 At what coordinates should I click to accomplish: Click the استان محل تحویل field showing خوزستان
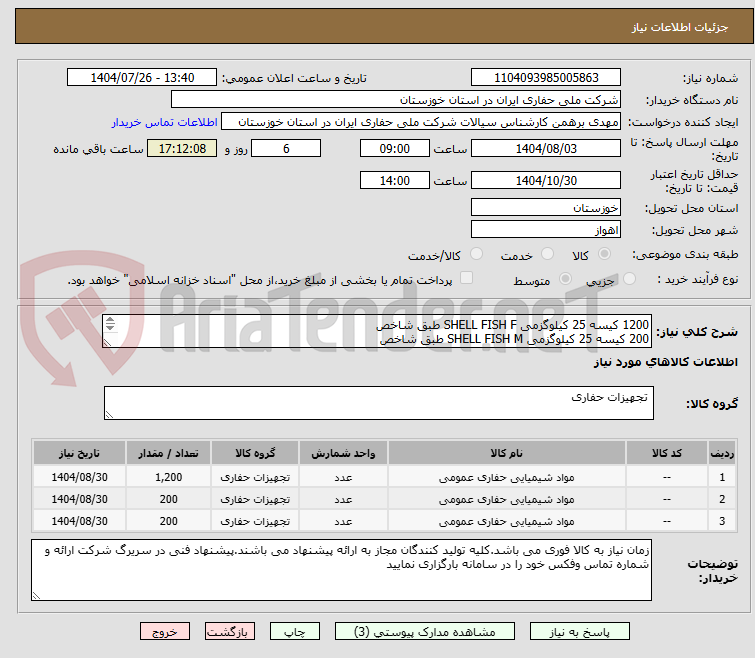(545, 208)
